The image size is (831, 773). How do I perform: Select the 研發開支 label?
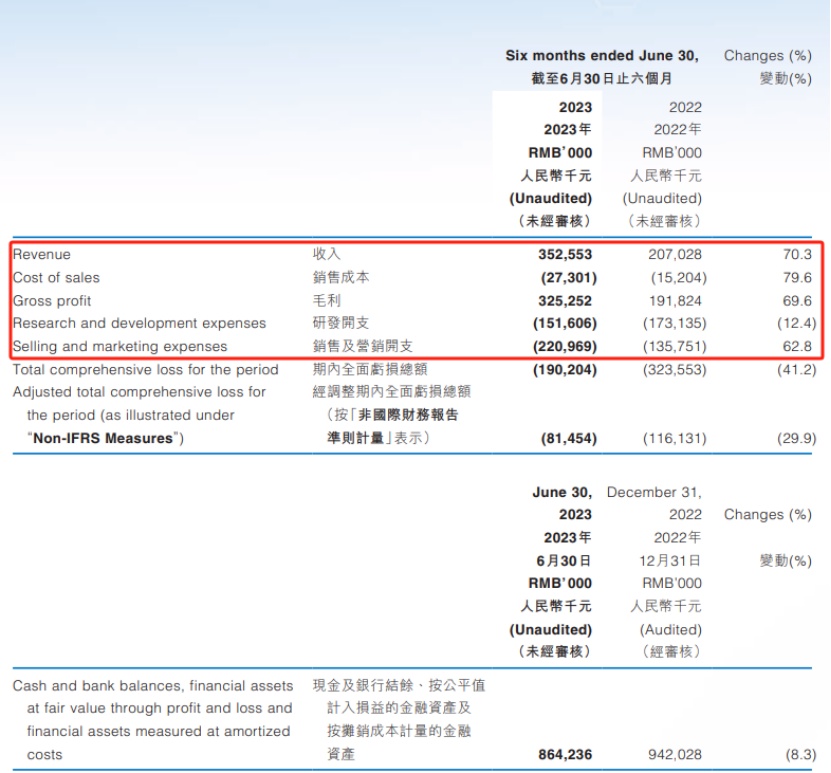pyautogui.click(x=341, y=323)
